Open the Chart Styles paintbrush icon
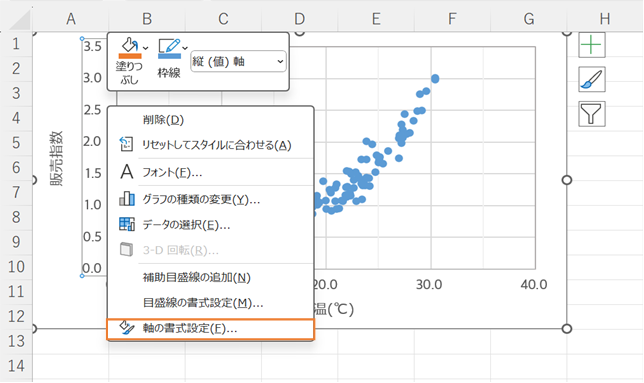This screenshot has height=383, width=644. (x=591, y=79)
